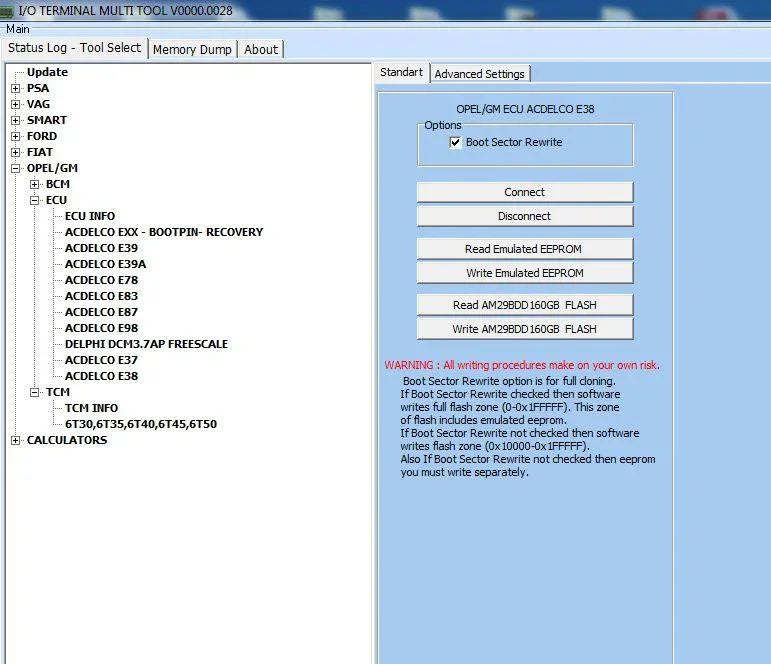The image size is (771, 664).
Task: Select DELPHI DCM3.7AP FREESCALE entry
Action: (x=146, y=344)
